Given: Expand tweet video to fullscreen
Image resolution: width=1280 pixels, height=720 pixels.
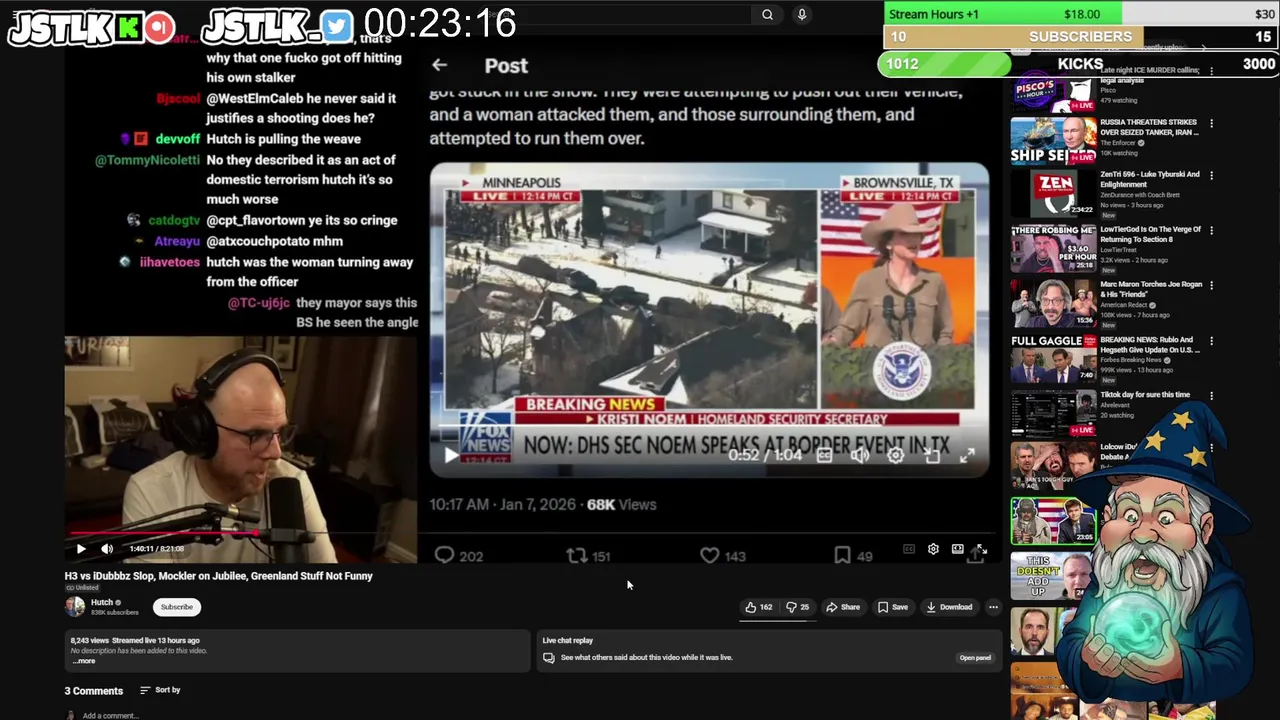Looking at the screenshot, I should click(x=967, y=456).
